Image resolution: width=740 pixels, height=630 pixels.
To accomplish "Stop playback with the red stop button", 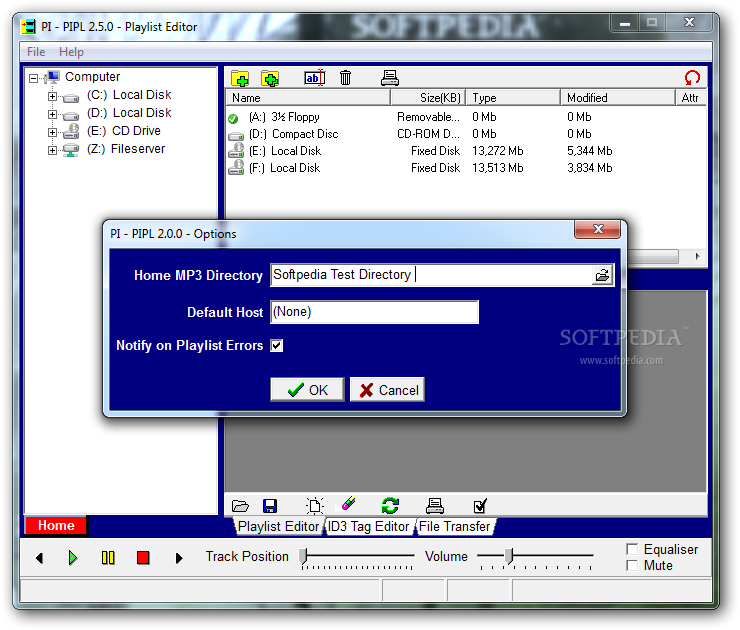I will click(143, 558).
